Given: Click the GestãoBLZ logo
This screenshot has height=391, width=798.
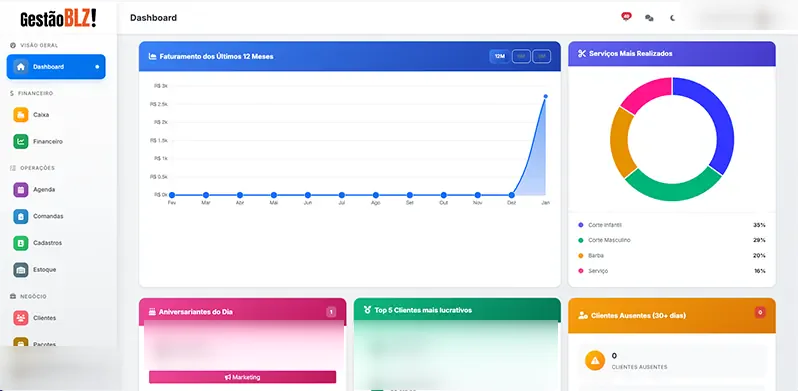Looking at the screenshot, I should point(58,18).
